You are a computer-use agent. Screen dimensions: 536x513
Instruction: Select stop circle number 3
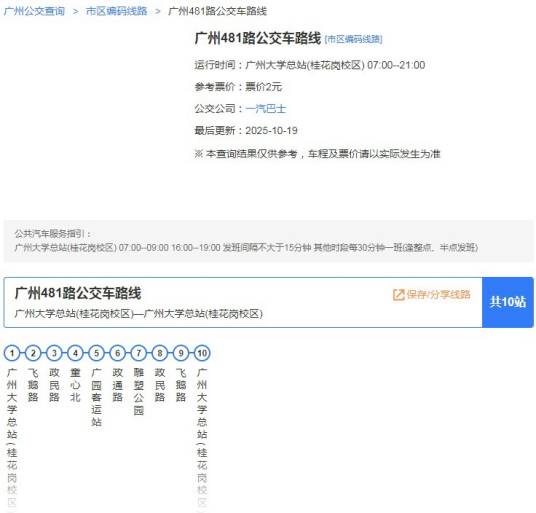[54, 353]
